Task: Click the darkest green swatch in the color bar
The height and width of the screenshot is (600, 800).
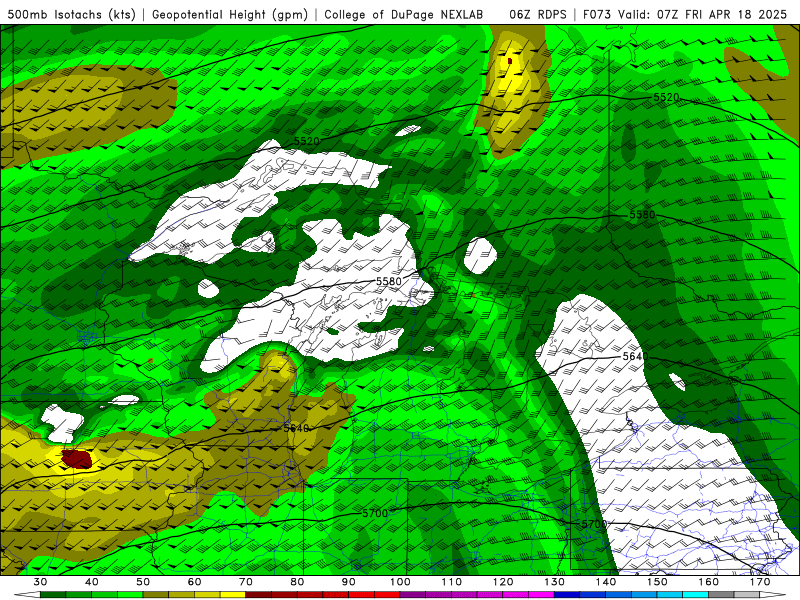Action: point(53,593)
